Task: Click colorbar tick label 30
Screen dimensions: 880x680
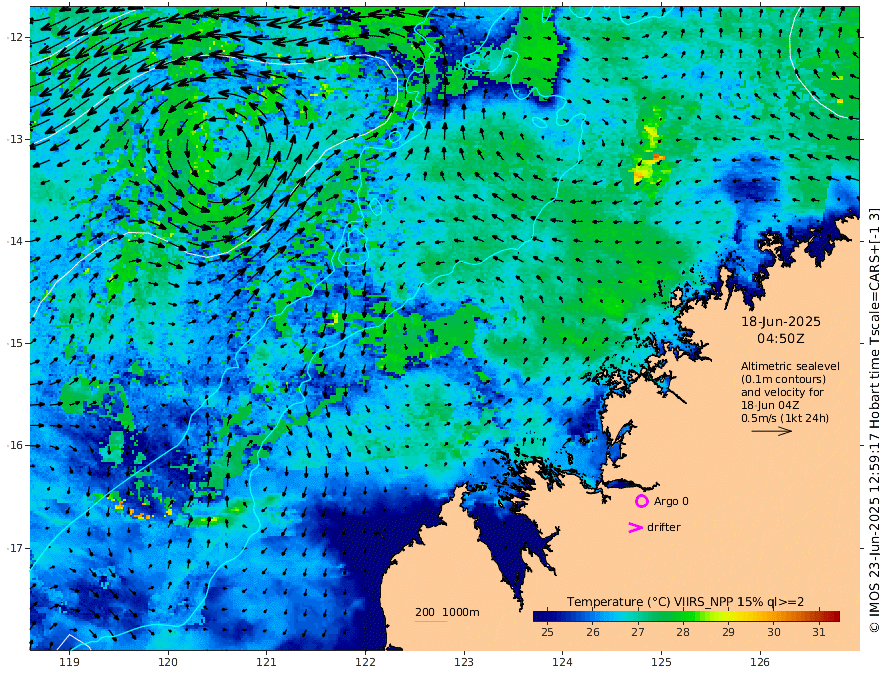Action: pyautogui.click(x=774, y=632)
